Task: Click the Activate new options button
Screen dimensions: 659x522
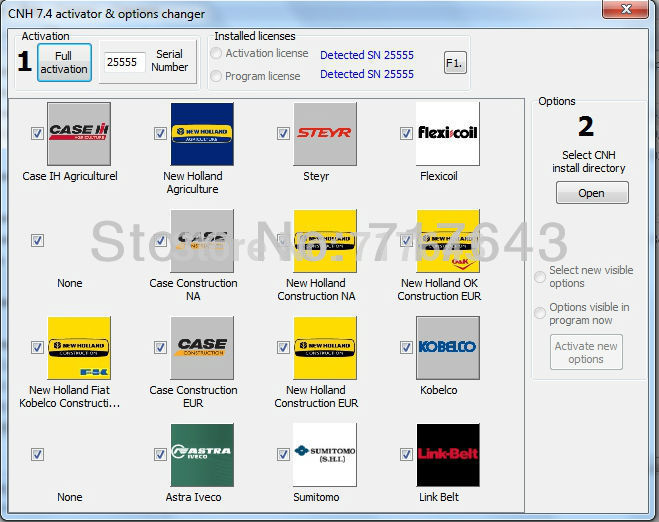Action: coord(586,352)
